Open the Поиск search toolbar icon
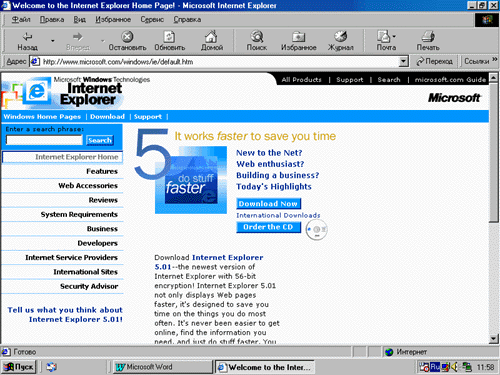Image resolution: width=500 pixels, height=375 pixels. pyautogui.click(x=257, y=36)
